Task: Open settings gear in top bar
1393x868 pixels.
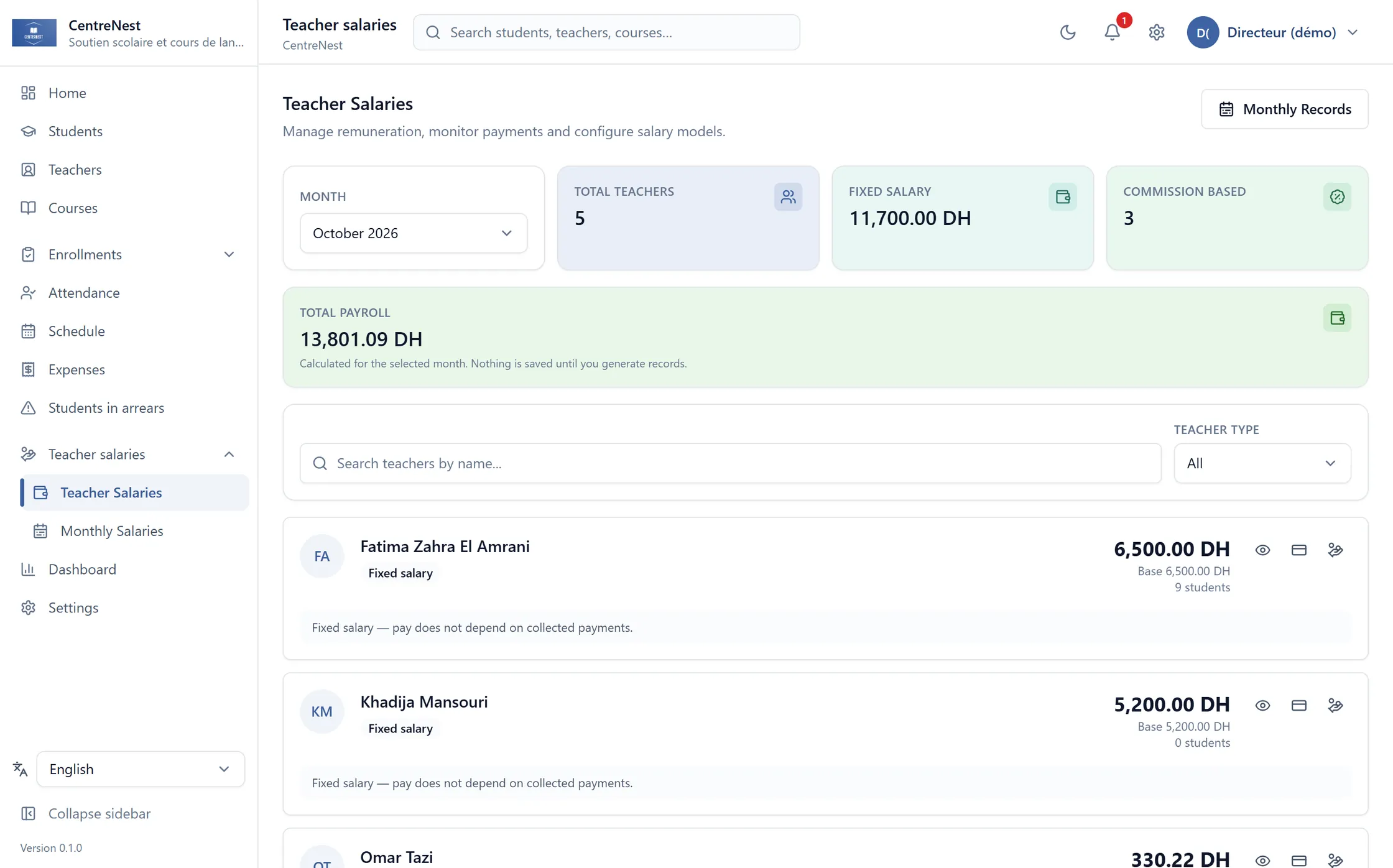Action: (1156, 32)
